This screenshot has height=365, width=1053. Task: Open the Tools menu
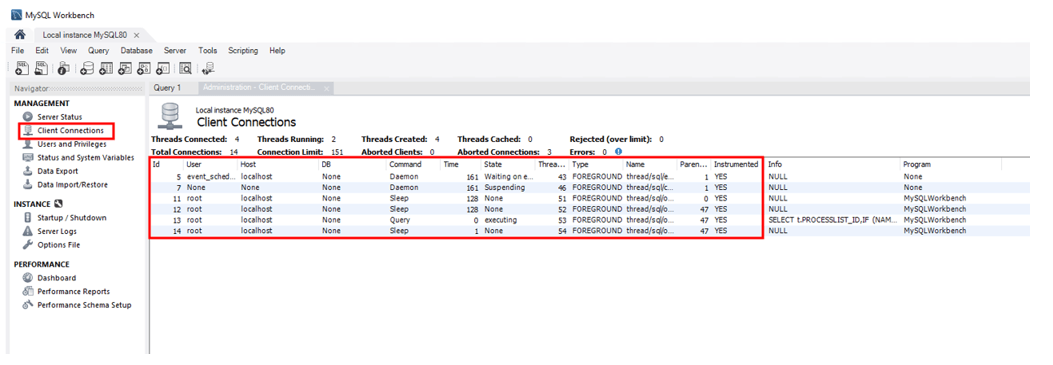[x=208, y=50]
